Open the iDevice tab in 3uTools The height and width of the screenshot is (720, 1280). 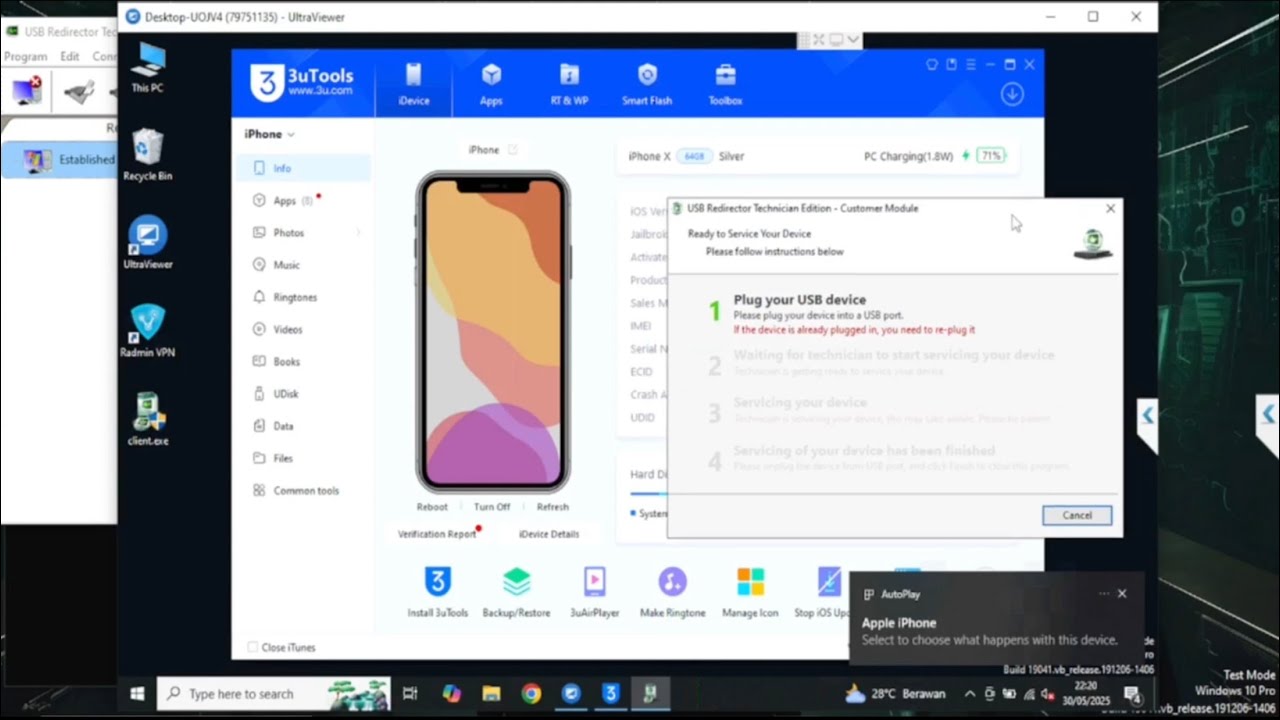coord(413,84)
